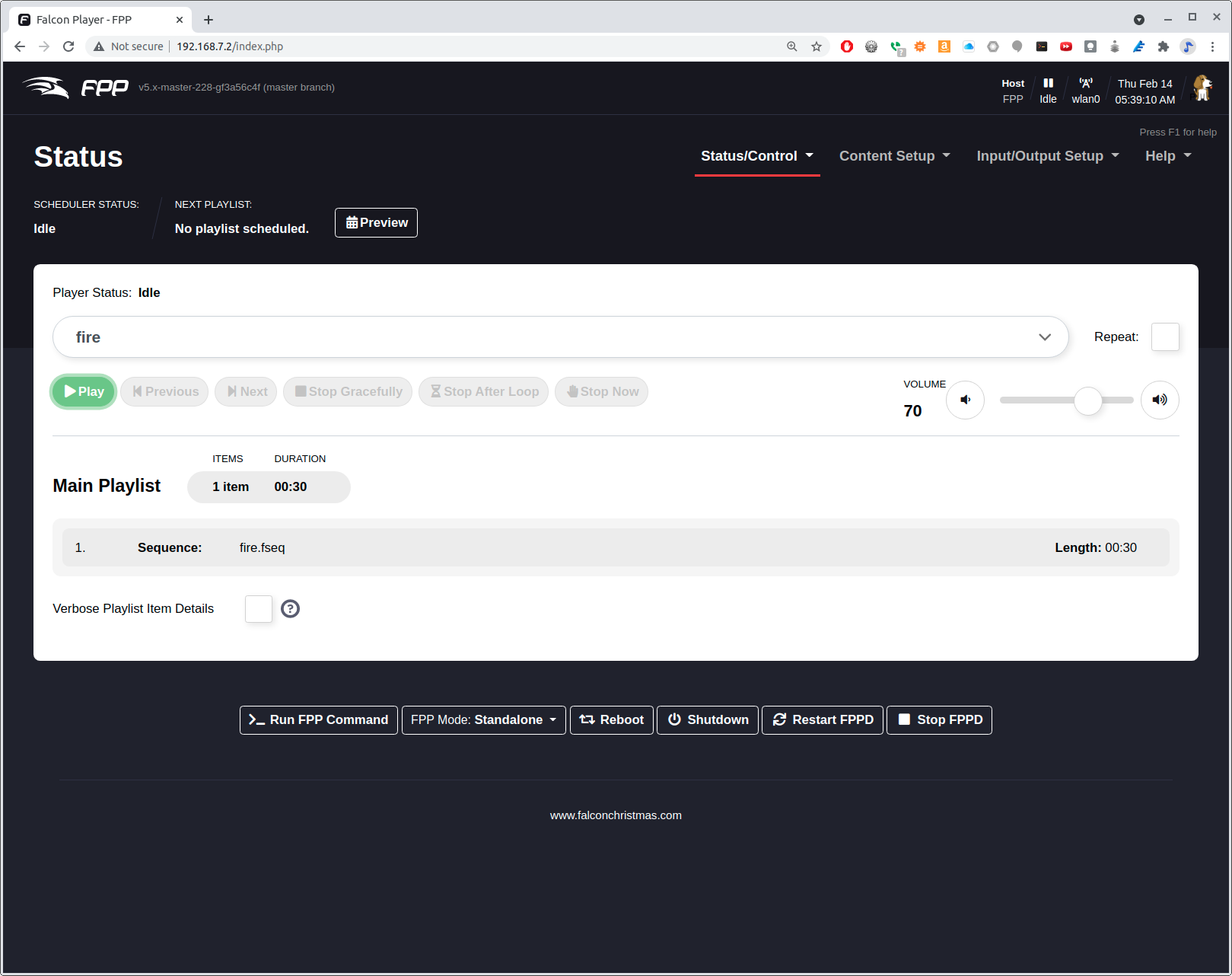
Task: Open the browser extensions puzzle icon
Action: pos(1163,46)
